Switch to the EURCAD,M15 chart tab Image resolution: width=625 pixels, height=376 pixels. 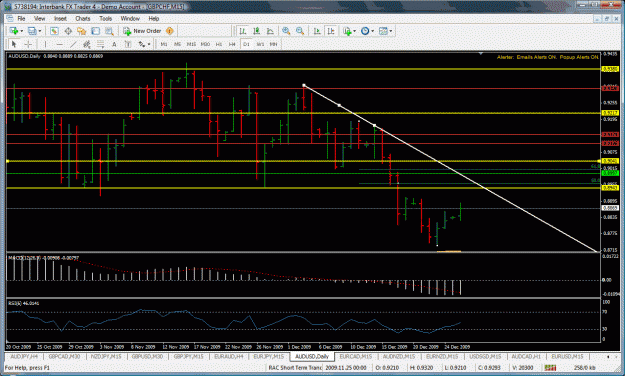pyautogui.click(x=356, y=356)
